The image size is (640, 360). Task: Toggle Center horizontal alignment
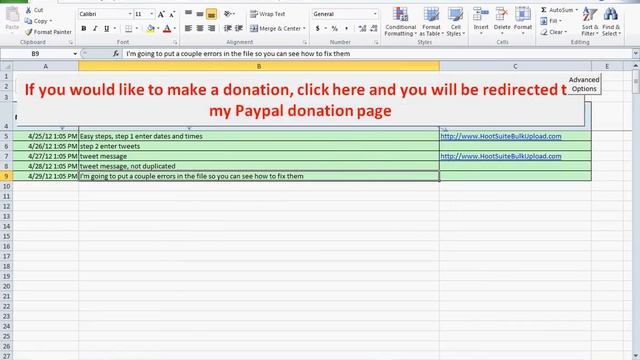(200, 28)
